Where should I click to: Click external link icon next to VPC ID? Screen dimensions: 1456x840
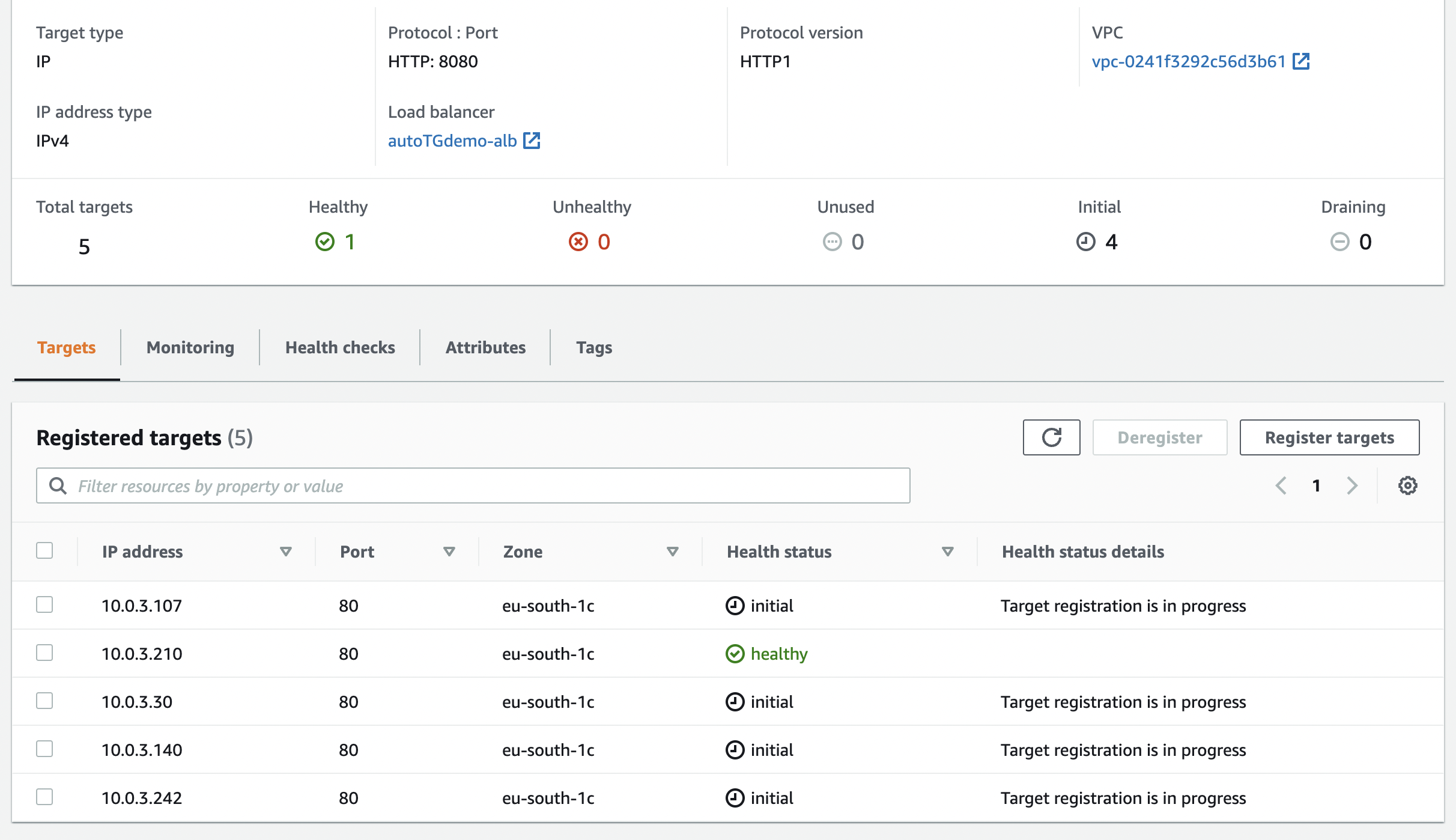(1301, 61)
